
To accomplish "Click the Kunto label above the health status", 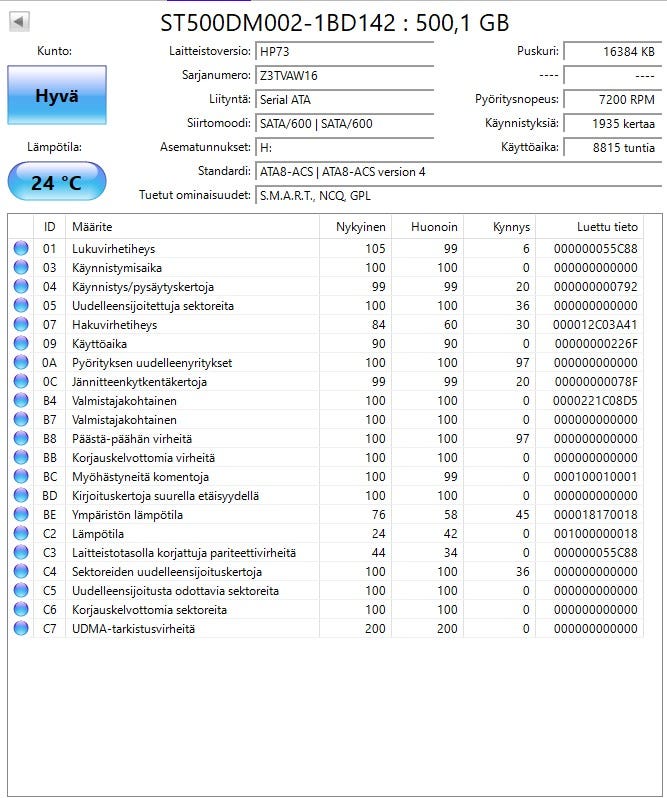I will (54, 51).
